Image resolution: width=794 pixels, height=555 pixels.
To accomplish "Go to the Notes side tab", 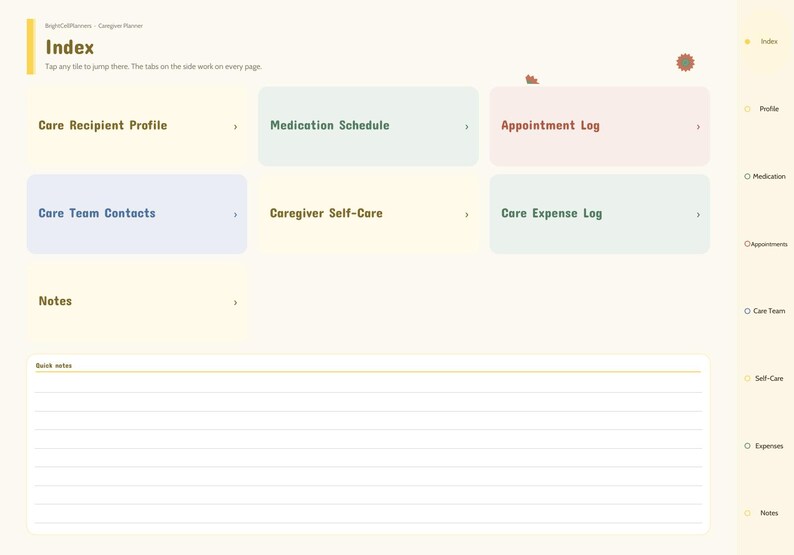I will pos(766,513).
